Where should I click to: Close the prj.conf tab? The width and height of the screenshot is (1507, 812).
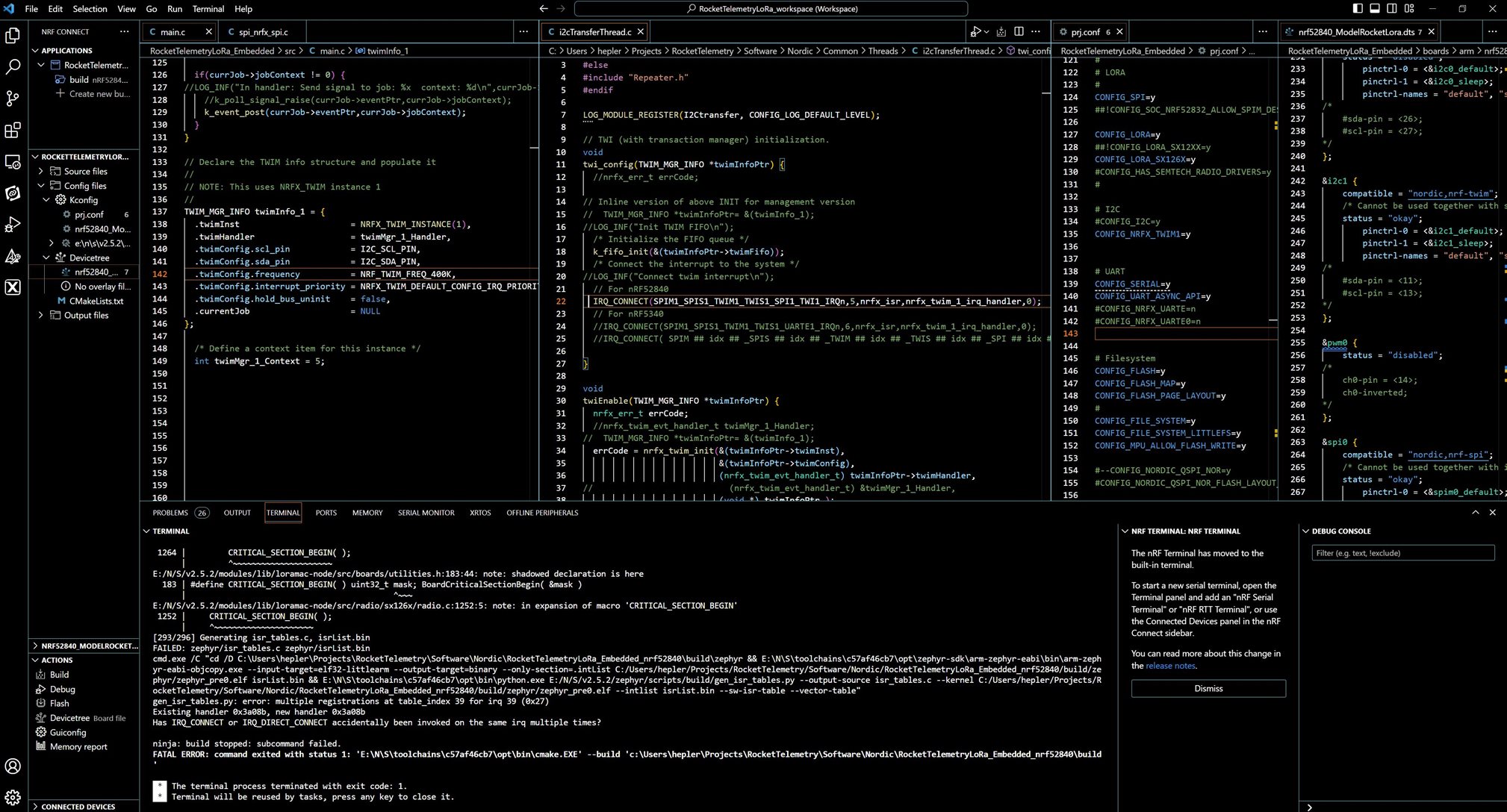(1119, 32)
